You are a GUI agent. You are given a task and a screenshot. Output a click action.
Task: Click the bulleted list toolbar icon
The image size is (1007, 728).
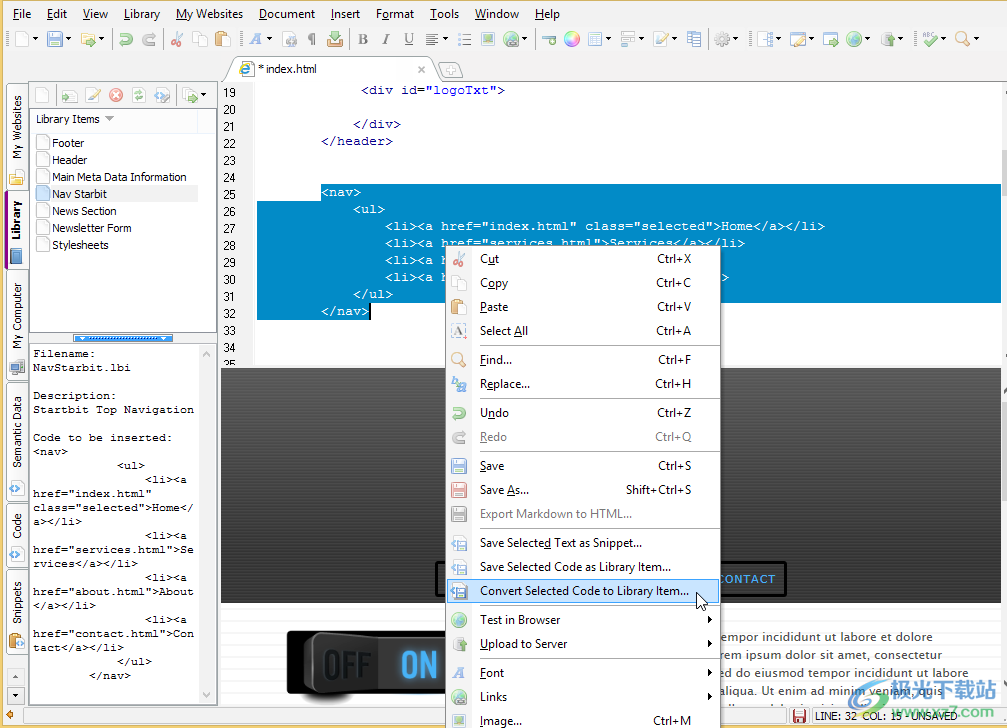(x=464, y=40)
